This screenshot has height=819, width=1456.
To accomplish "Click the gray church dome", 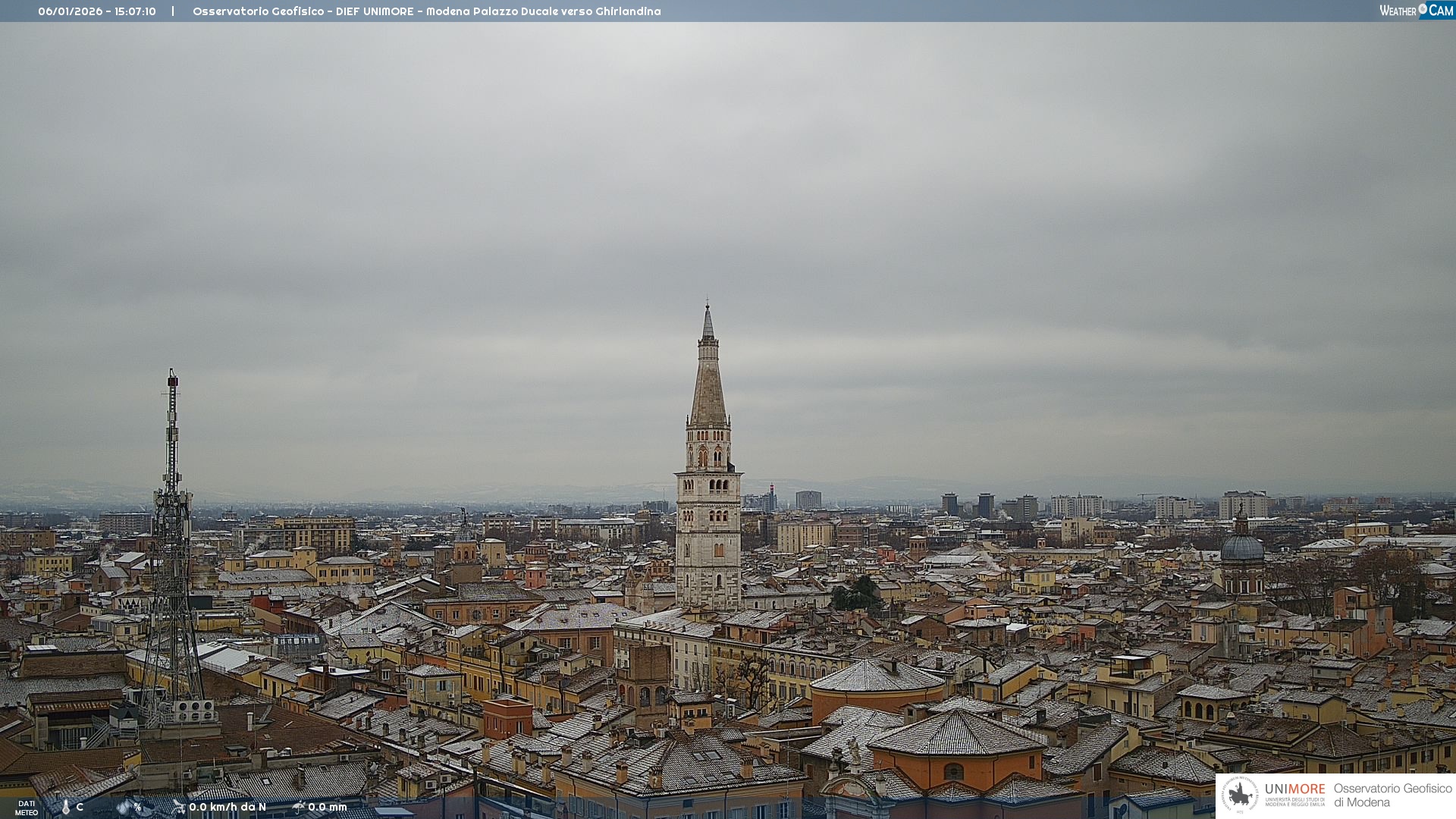I will coord(1242,548).
